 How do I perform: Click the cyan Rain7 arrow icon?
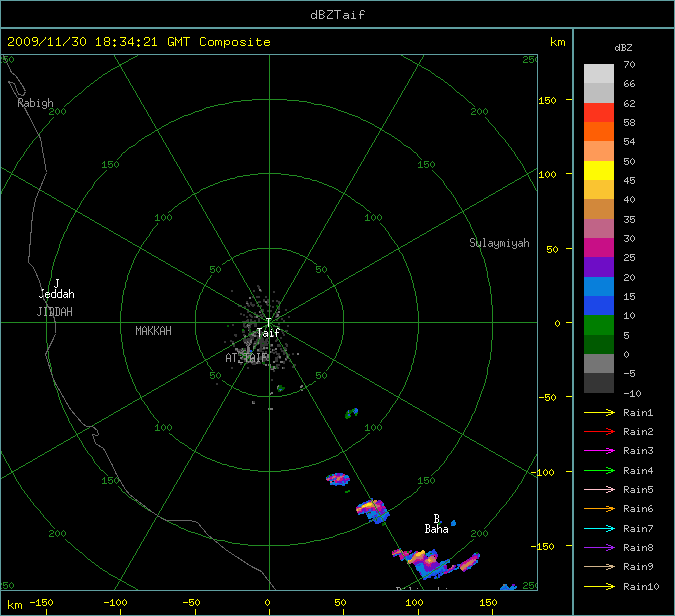click(x=599, y=528)
